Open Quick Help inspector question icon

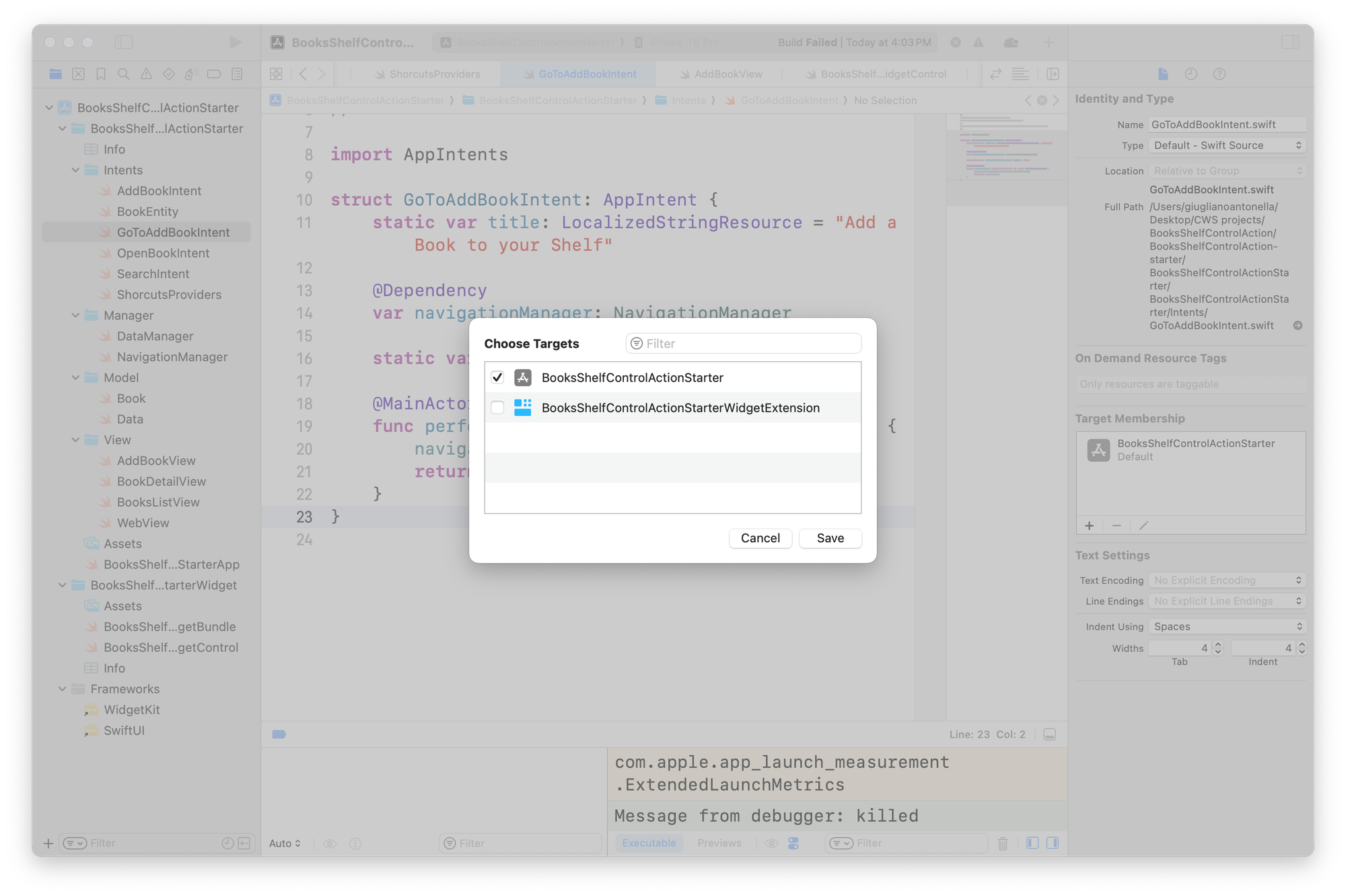1219,74
